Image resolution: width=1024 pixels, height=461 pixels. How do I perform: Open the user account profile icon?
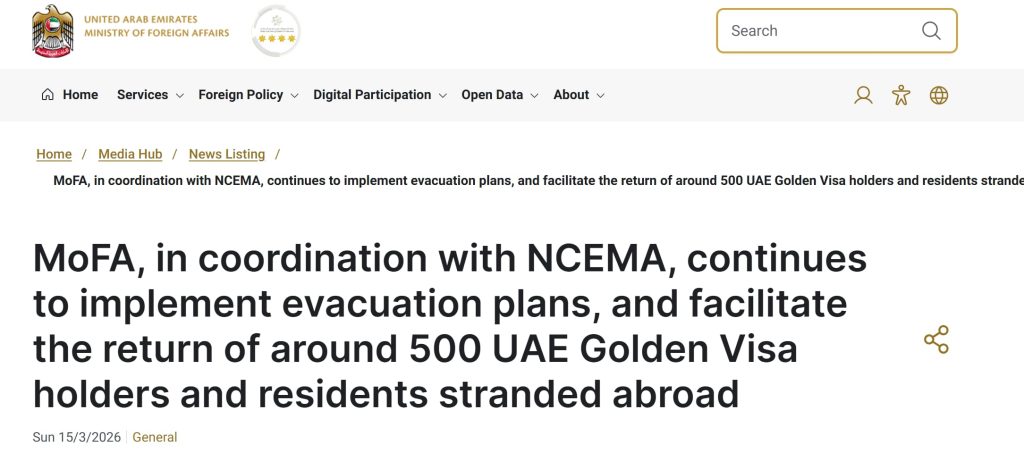863,95
